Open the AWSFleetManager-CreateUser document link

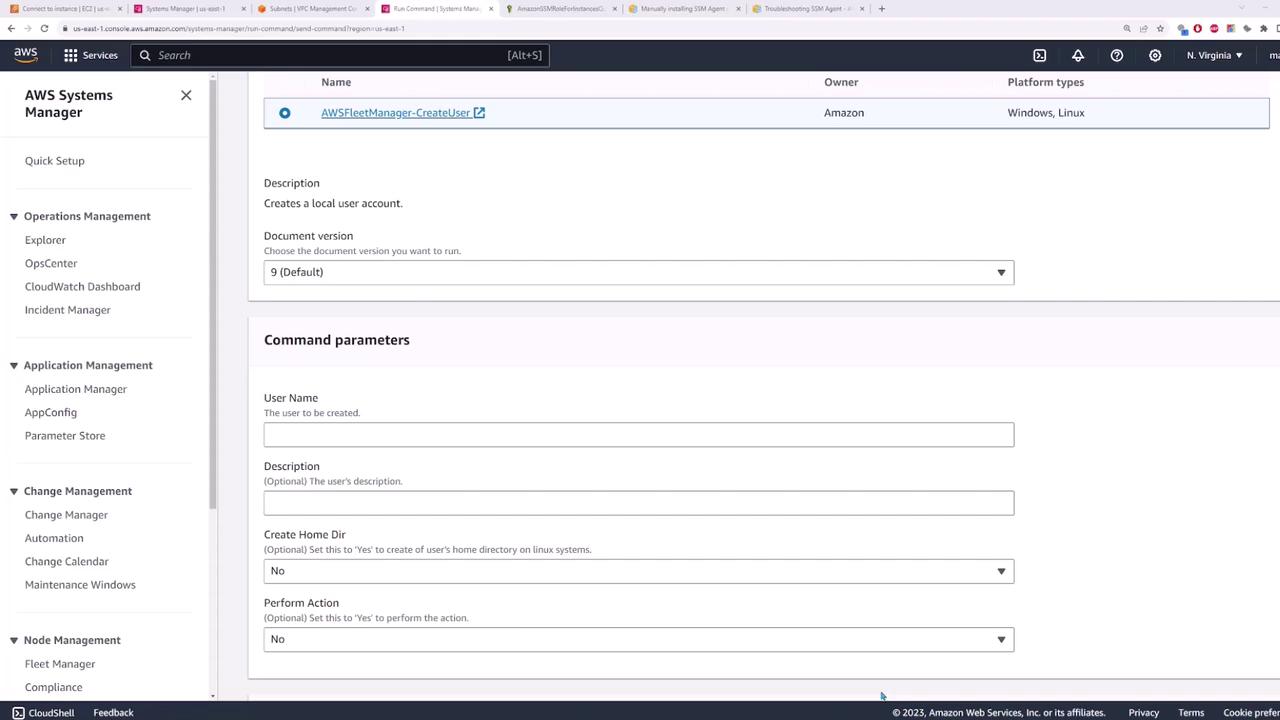tap(395, 113)
